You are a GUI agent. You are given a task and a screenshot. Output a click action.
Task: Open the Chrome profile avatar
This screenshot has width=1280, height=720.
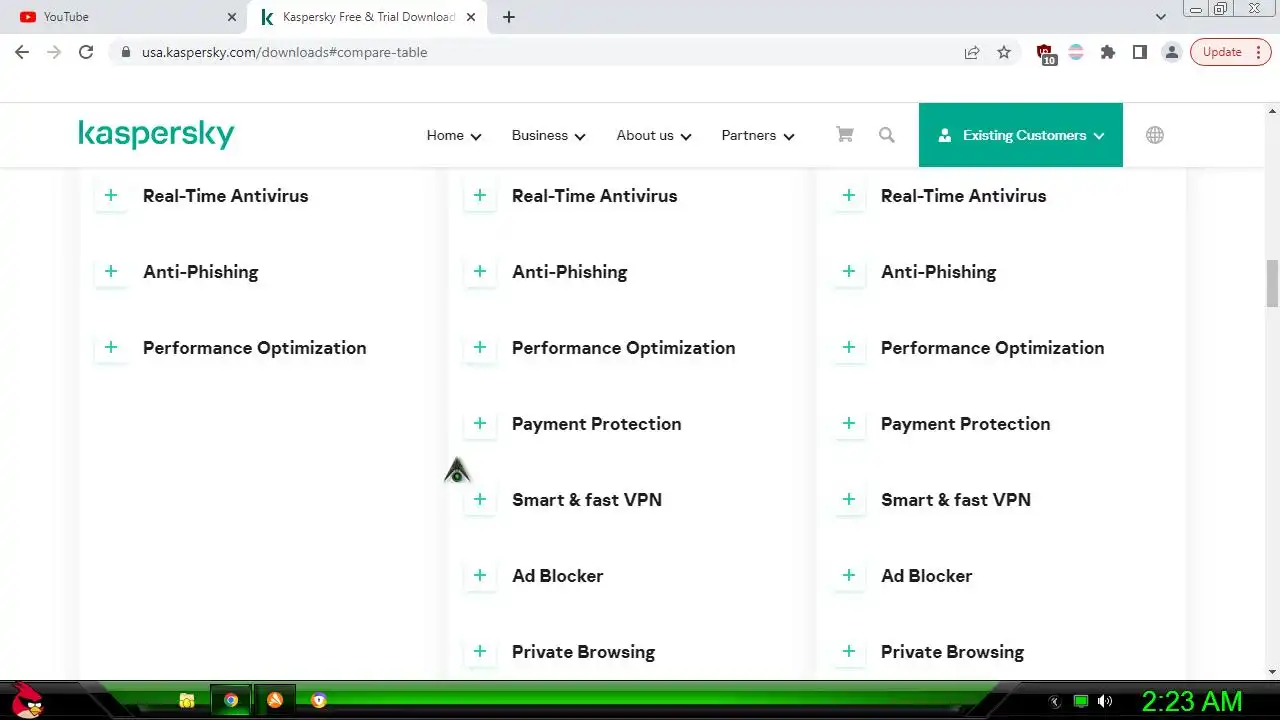point(1172,52)
